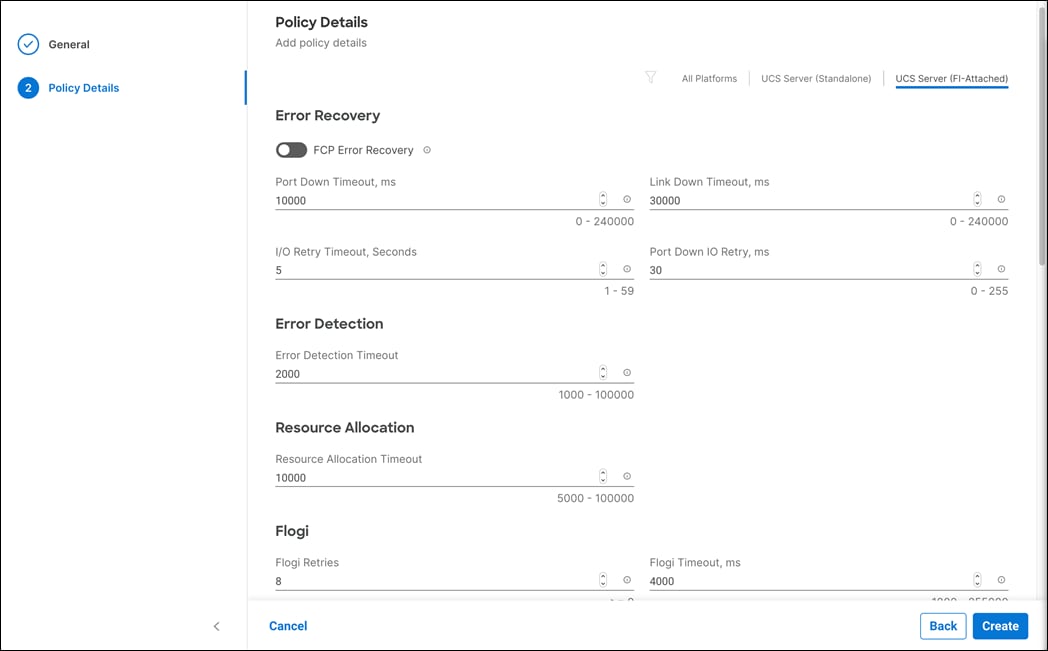
Task: Decrement I/O Retry Timeout with the down arrow
Action: pyautogui.click(x=602, y=272)
